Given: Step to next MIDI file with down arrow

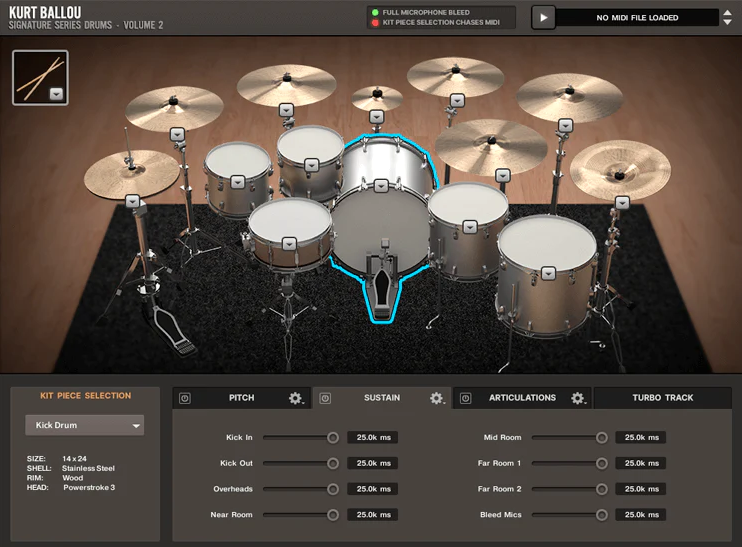Looking at the screenshot, I should point(727,22).
